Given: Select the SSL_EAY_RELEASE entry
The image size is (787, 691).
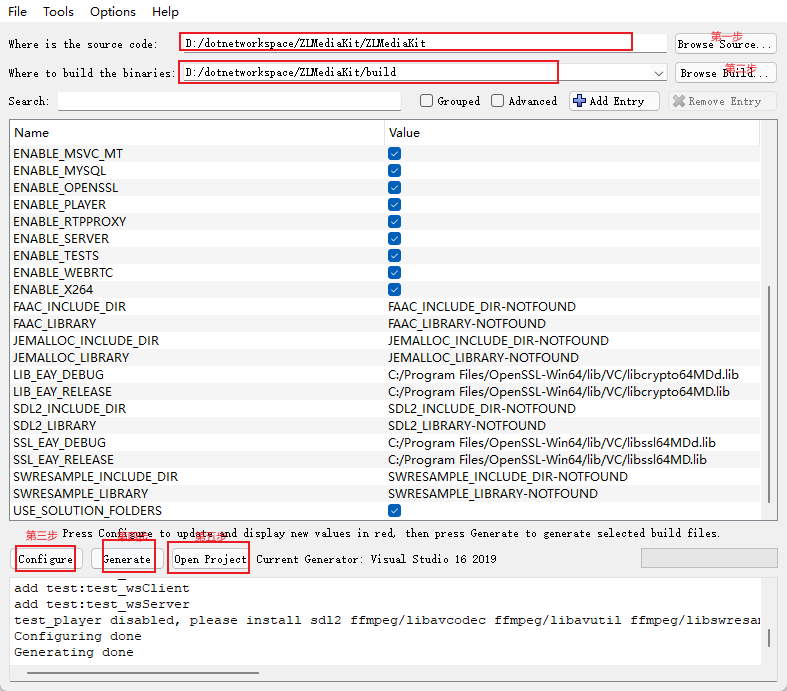Looking at the screenshot, I should (x=63, y=460).
